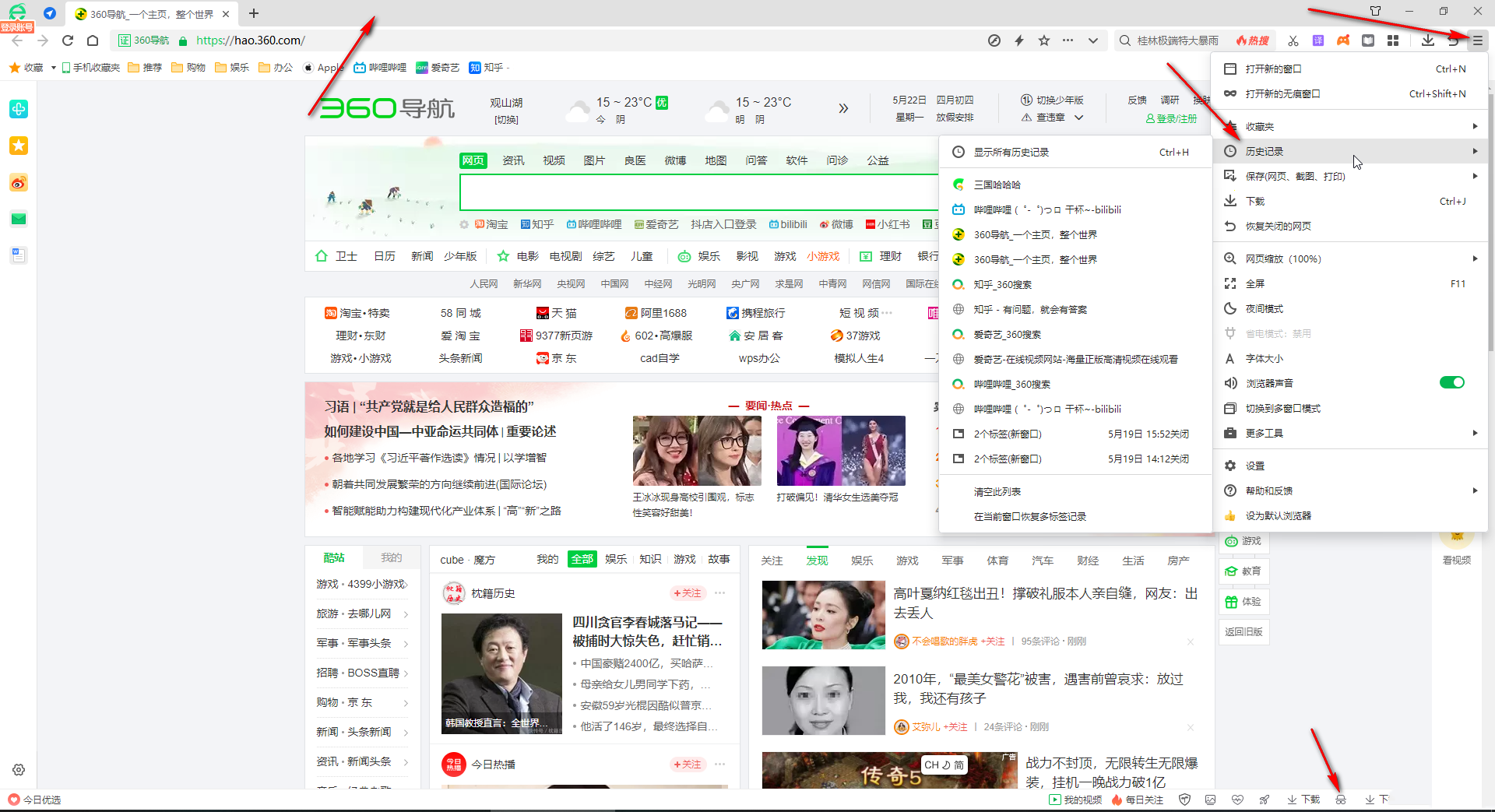Click 关注 button for 枕籍历史
This screenshot has height=812, width=1495.
pos(688,593)
